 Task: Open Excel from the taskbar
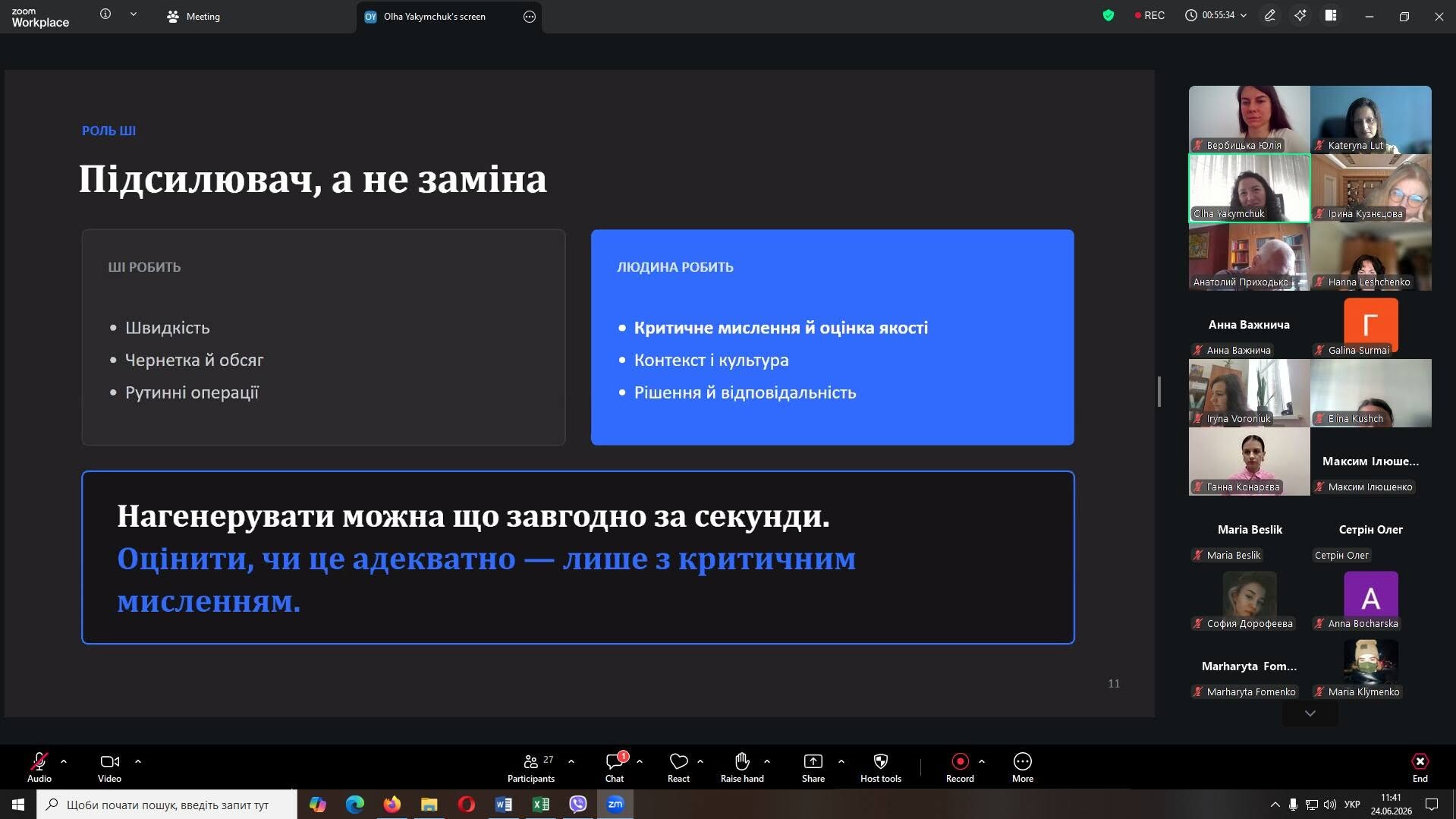click(x=540, y=805)
